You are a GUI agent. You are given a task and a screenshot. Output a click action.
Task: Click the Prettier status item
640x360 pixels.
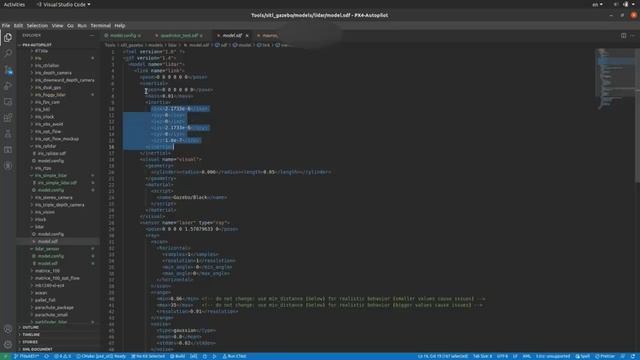click(605, 356)
